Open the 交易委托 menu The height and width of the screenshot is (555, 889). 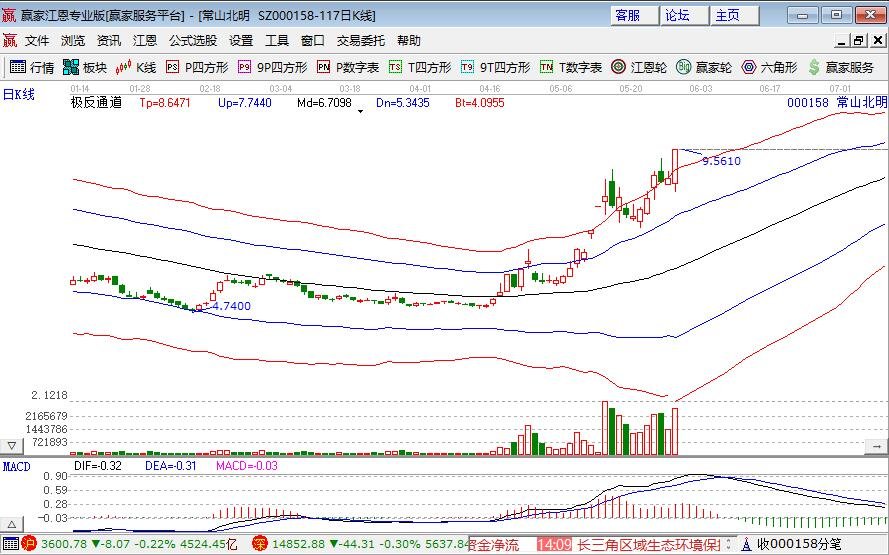coord(361,41)
